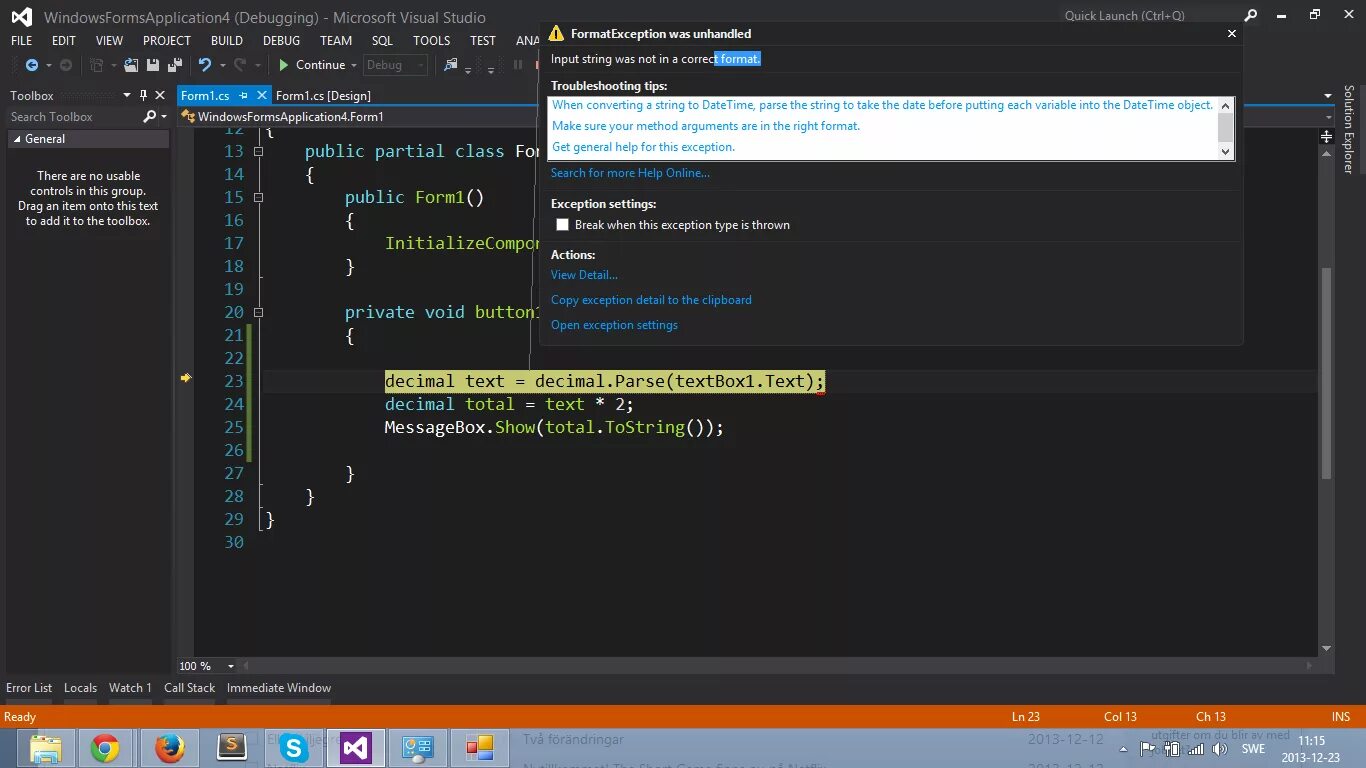Click the volume speaker icon in the tray
The width and height of the screenshot is (1366, 768).
(x=1219, y=748)
